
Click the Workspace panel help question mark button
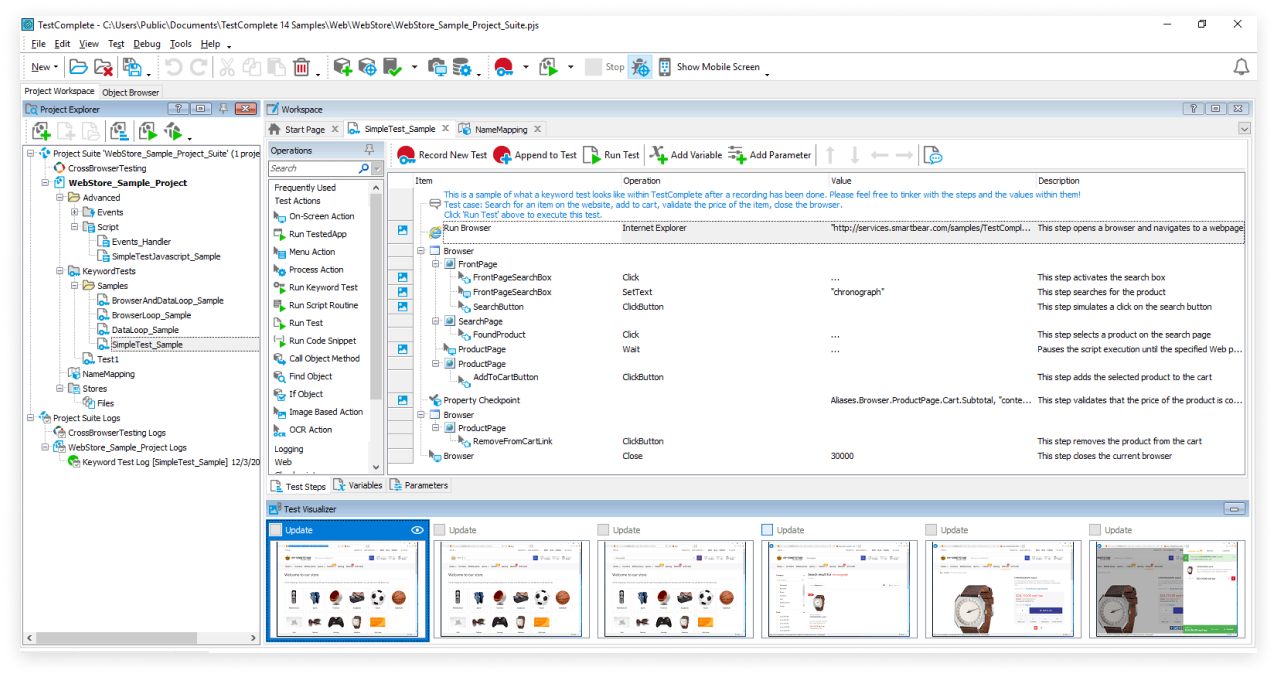[x=1193, y=109]
